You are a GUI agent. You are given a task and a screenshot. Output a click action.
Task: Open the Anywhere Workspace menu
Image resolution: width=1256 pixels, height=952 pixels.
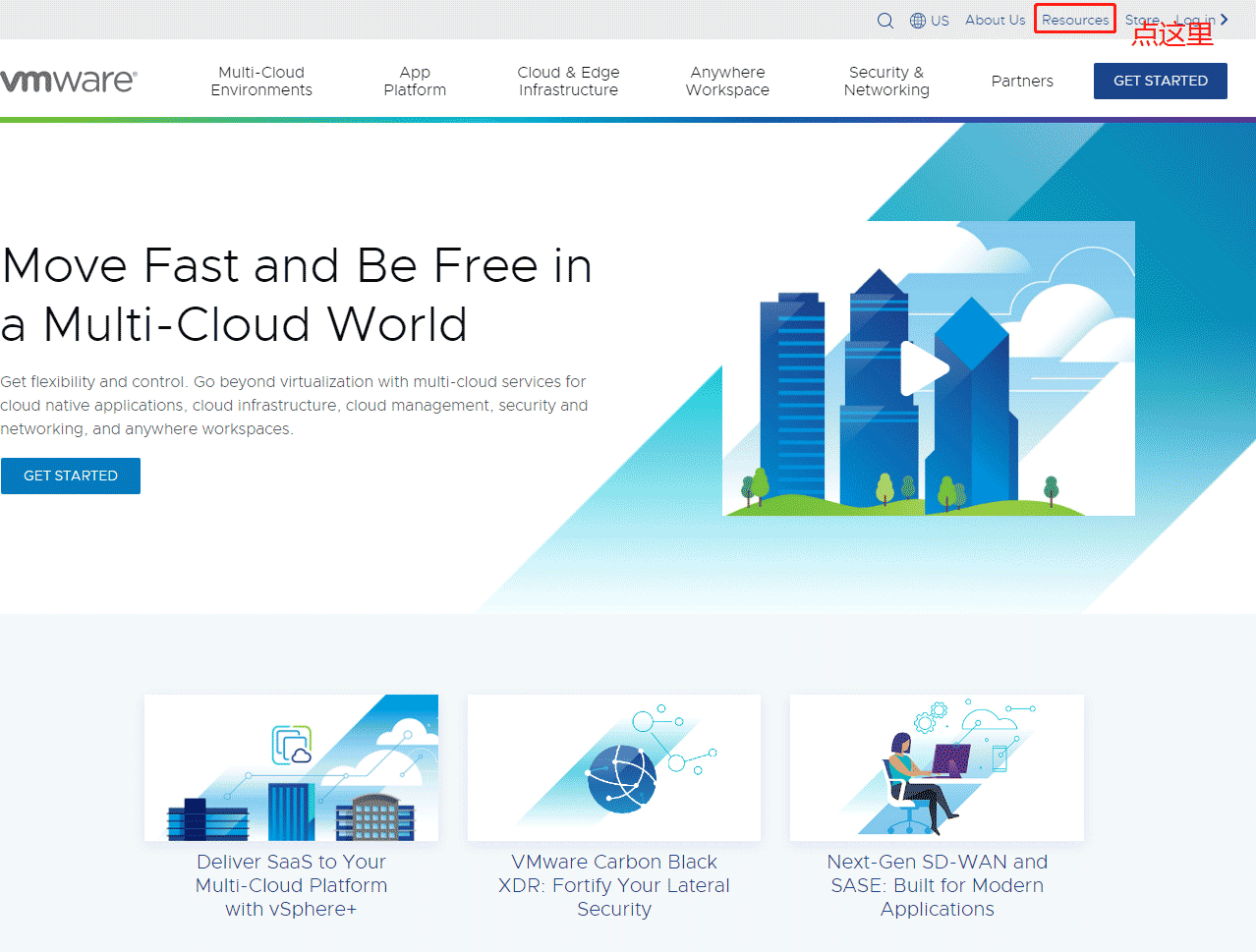[x=727, y=81]
